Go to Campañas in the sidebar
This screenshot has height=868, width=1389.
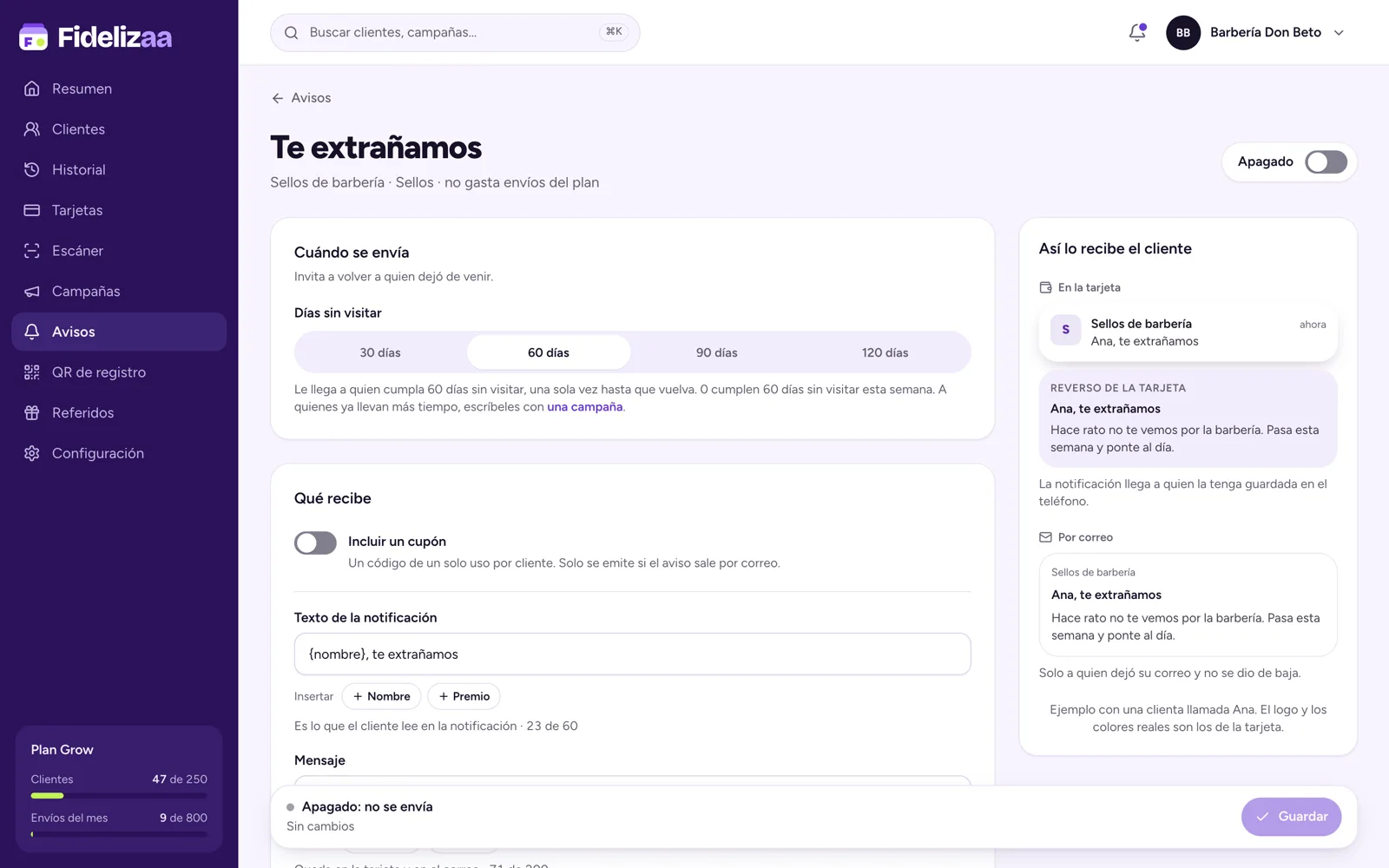[120, 291]
